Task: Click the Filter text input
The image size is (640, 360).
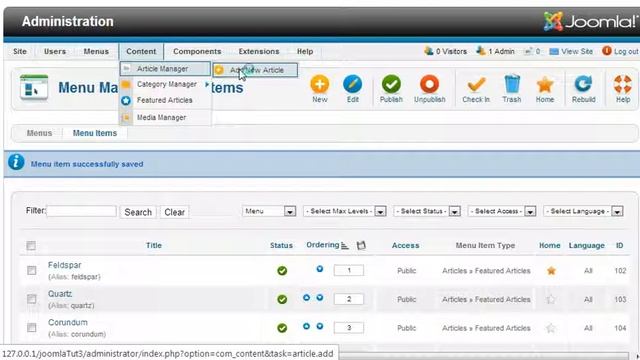Action: [82, 211]
